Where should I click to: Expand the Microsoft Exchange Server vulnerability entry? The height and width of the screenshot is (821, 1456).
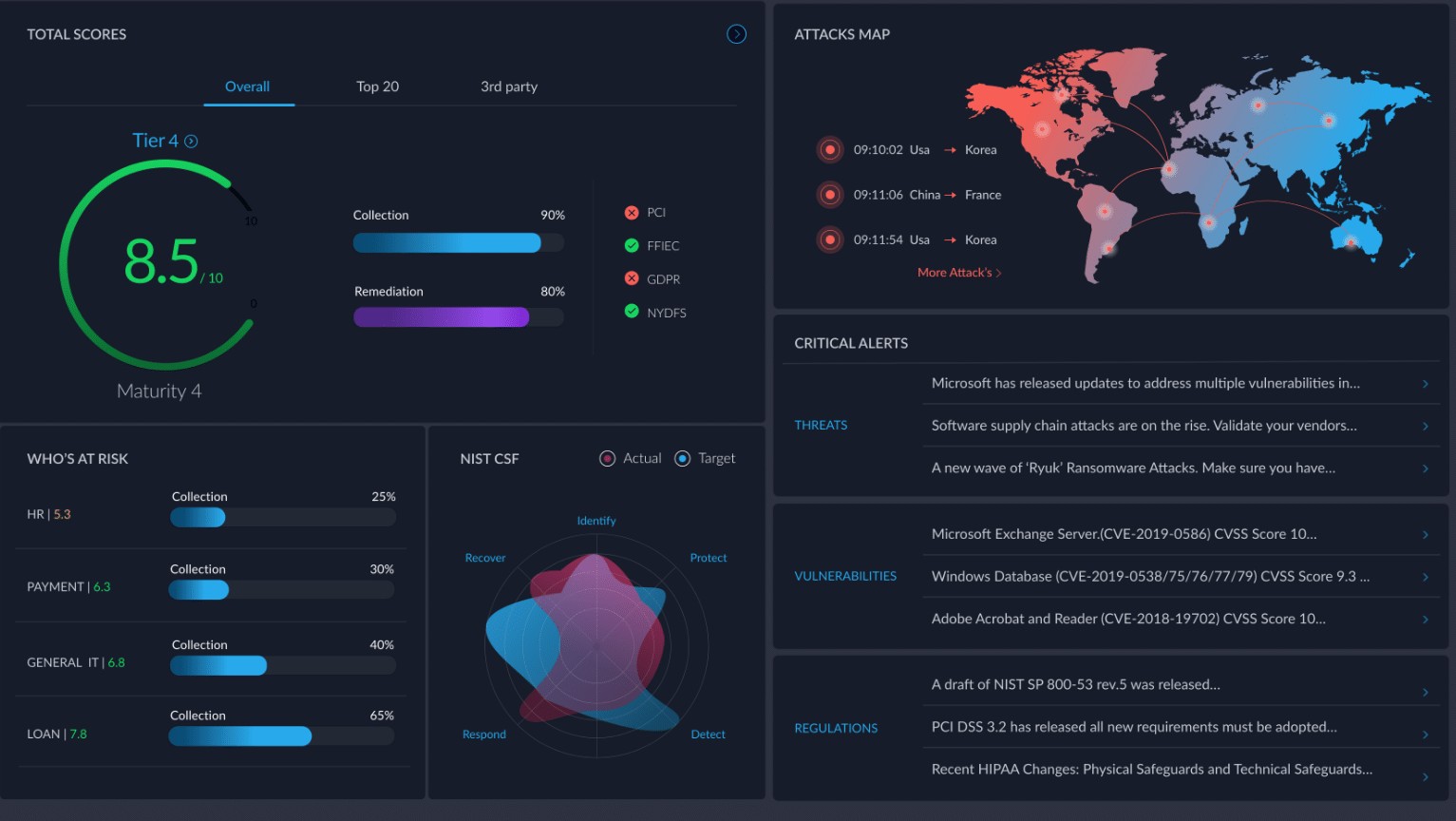click(1425, 534)
